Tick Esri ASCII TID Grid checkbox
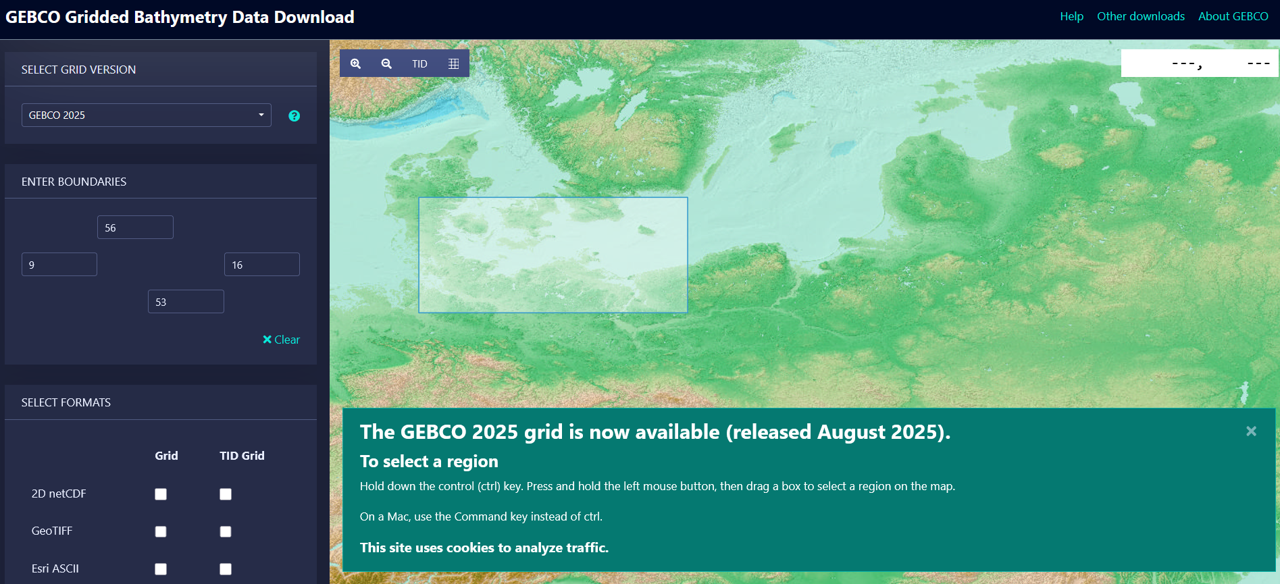 226,569
